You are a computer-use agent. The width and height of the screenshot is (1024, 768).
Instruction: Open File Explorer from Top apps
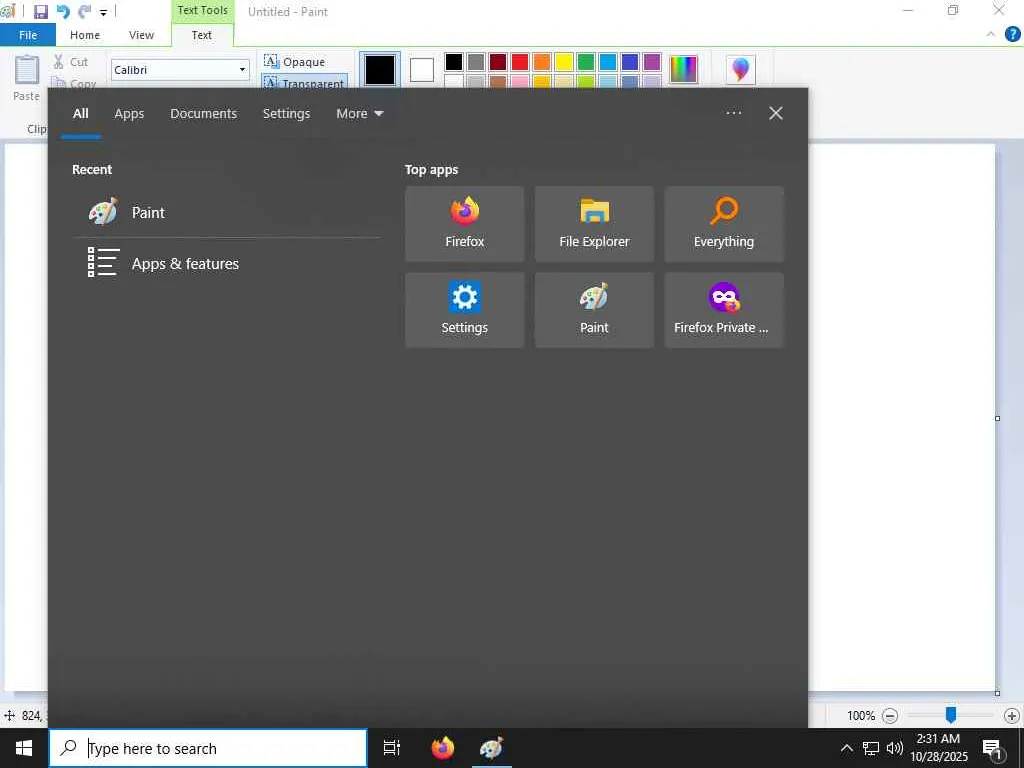tap(594, 224)
